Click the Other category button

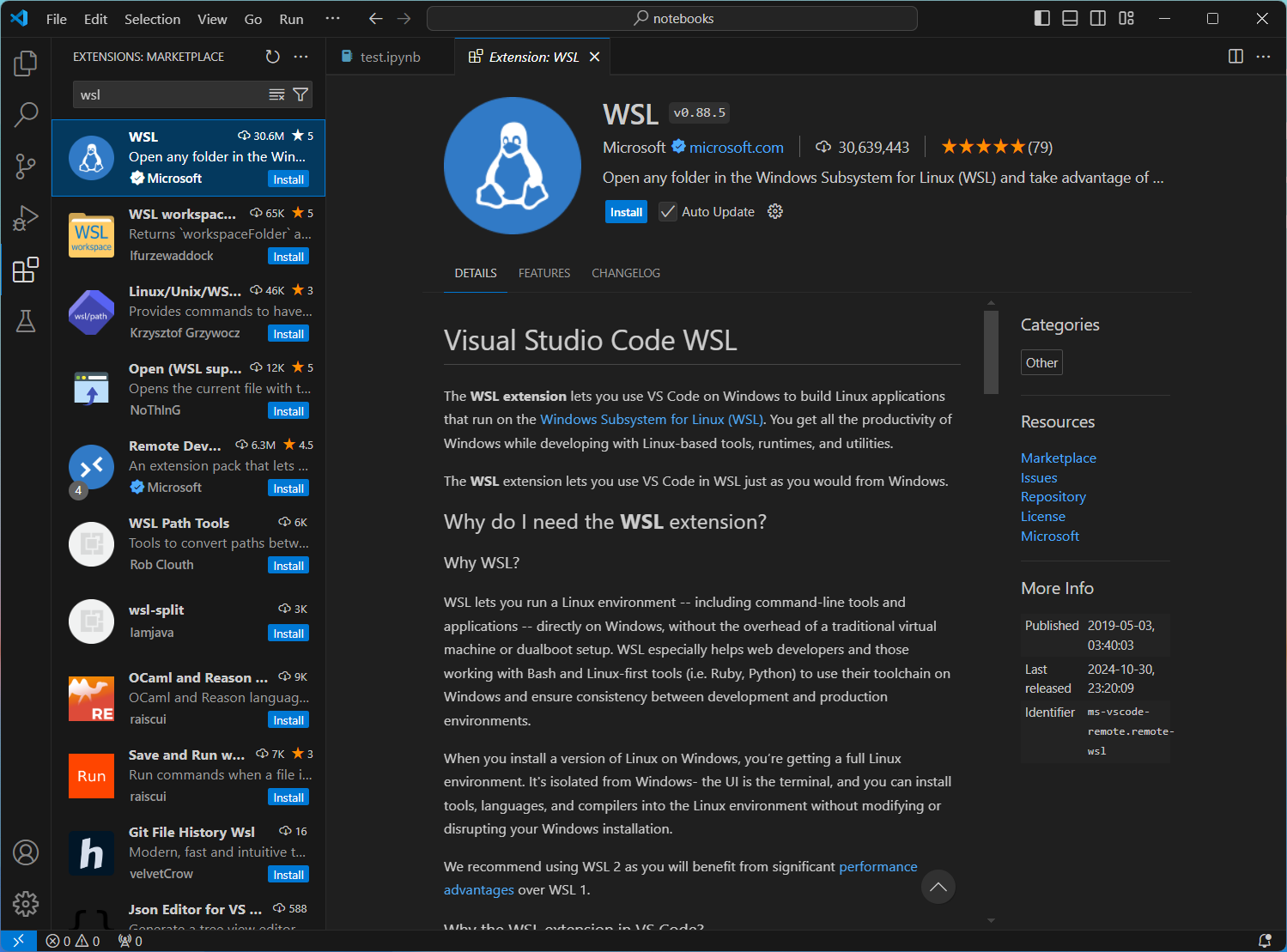coord(1041,363)
